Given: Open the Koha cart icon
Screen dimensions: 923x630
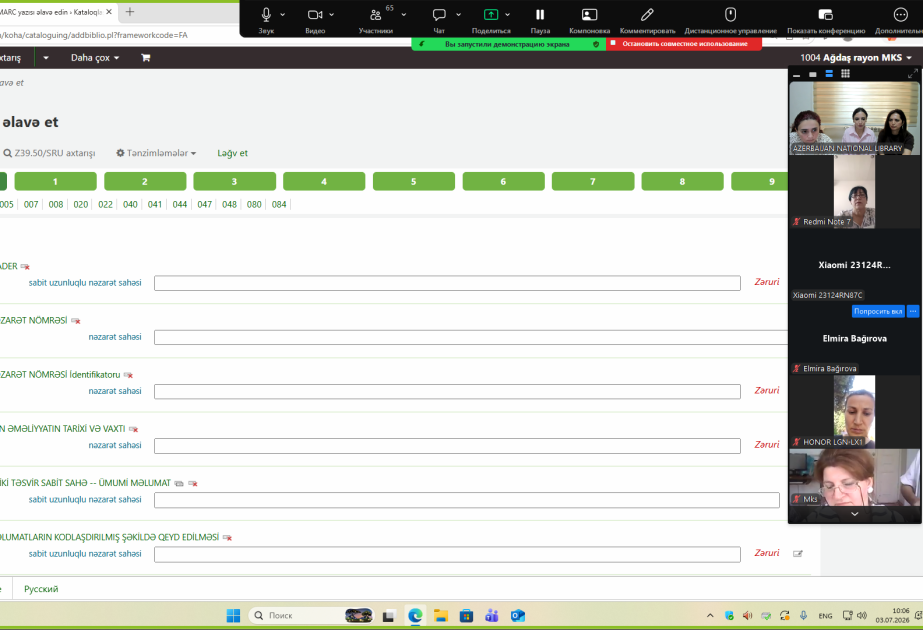Looking at the screenshot, I should click(x=145, y=58).
